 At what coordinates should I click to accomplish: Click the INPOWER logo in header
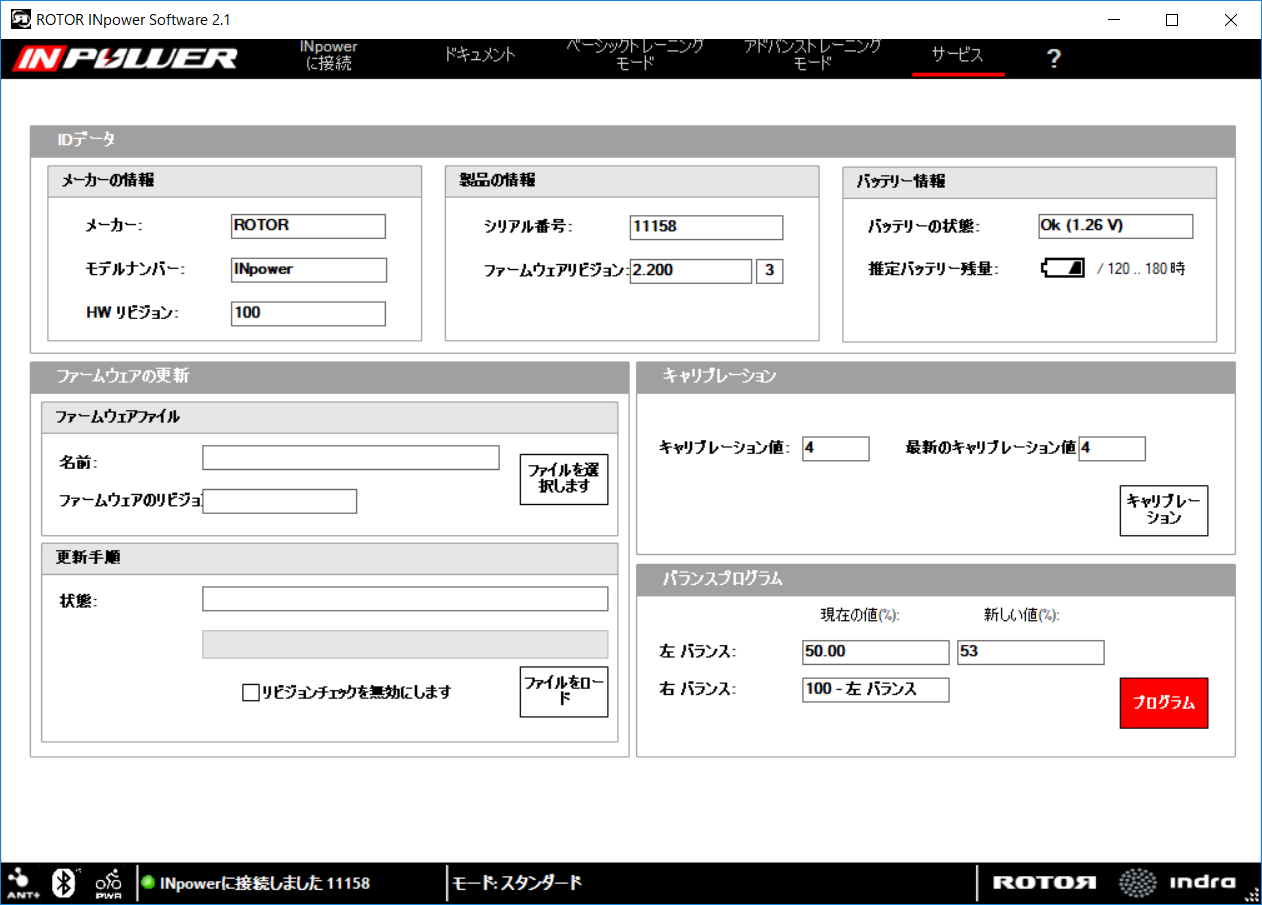coord(126,58)
